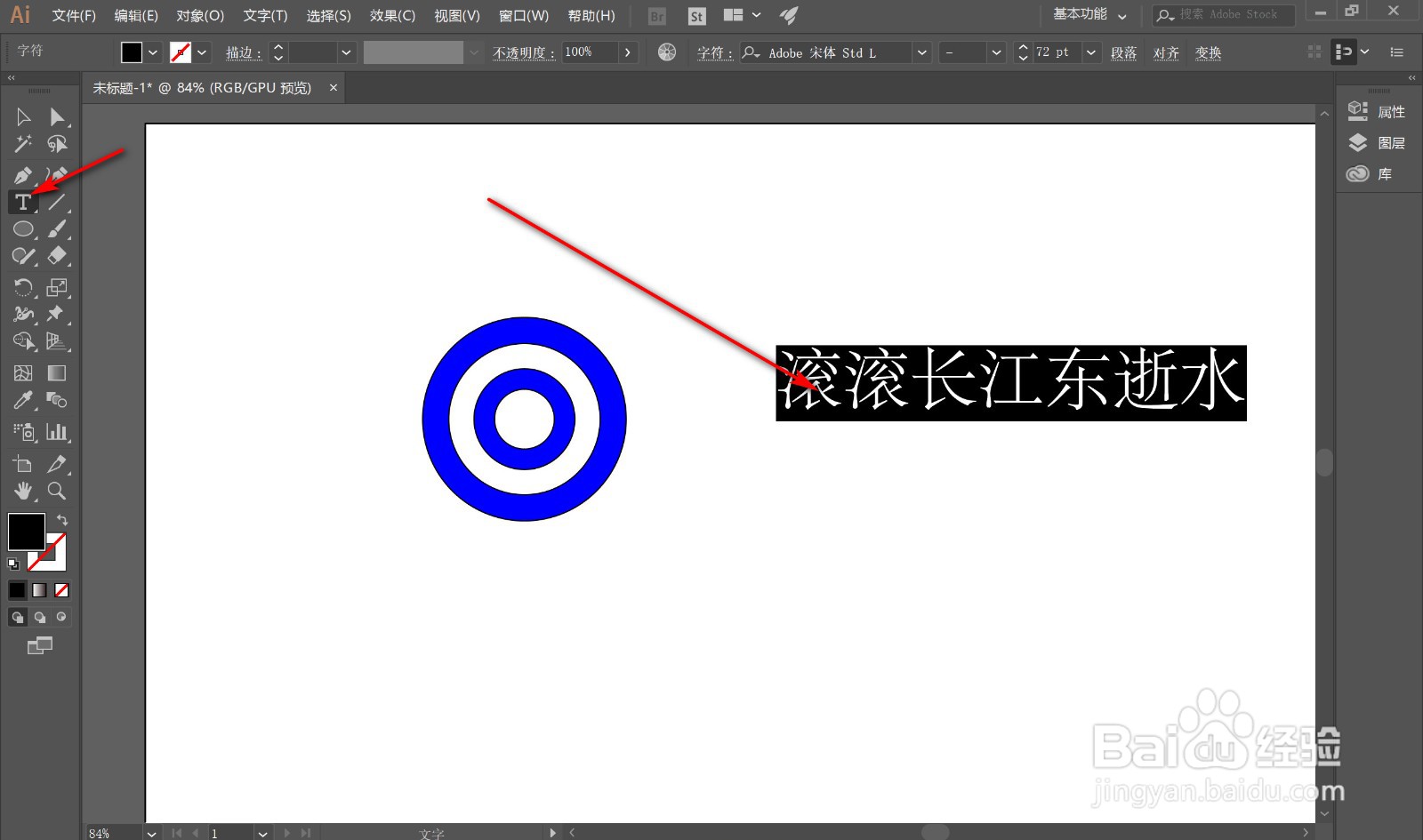This screenshot has height=840, width=1423.
Task: Open the 窗口(W) menu
Action: coord(524,16)
